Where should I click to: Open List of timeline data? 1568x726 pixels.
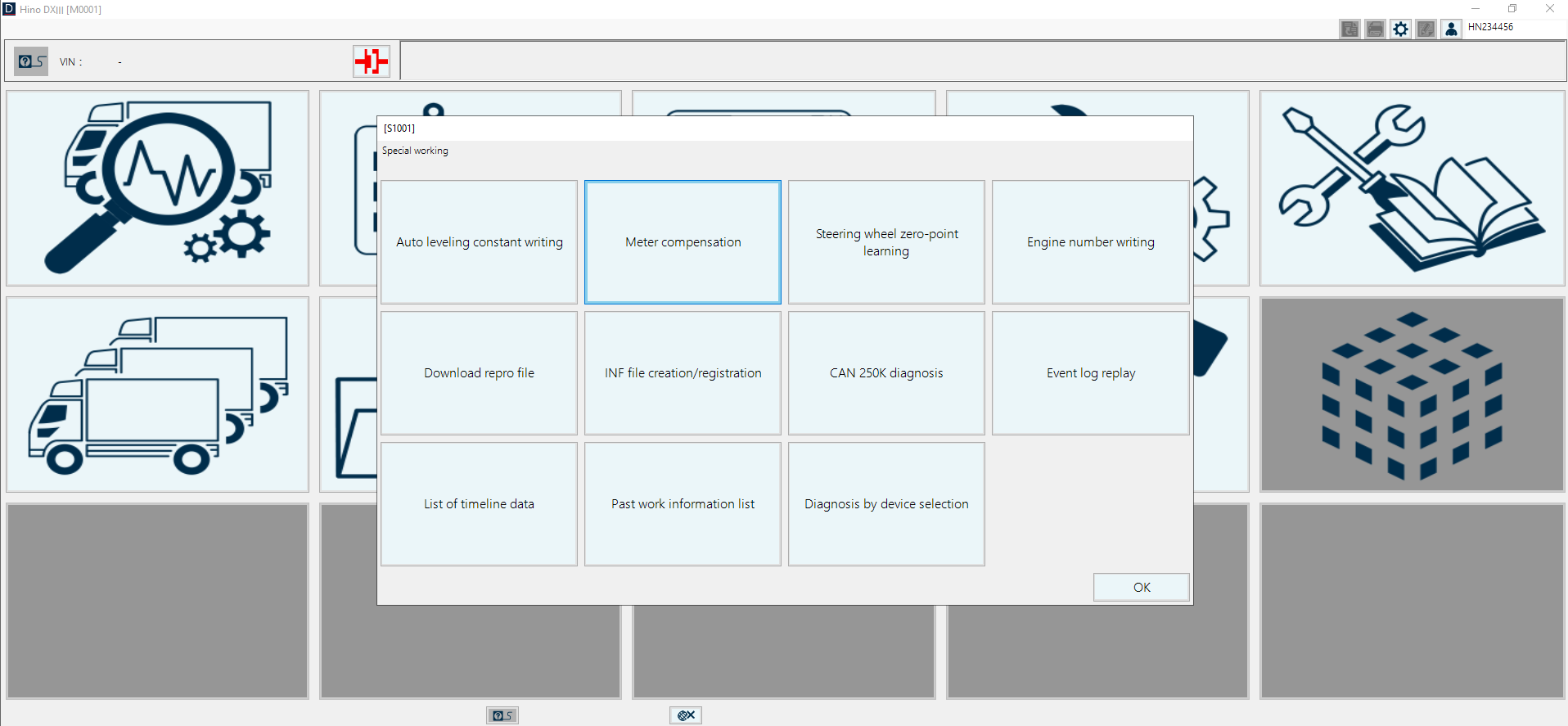pos(479,504)
